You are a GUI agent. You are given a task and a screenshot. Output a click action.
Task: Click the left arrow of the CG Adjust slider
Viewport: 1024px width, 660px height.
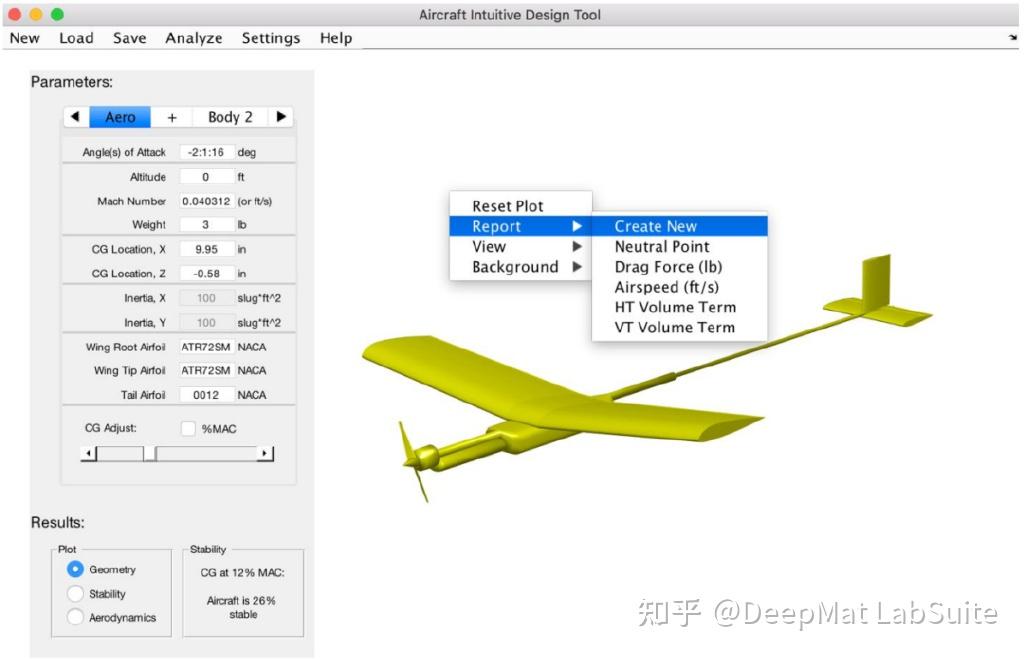coord(88,452)
